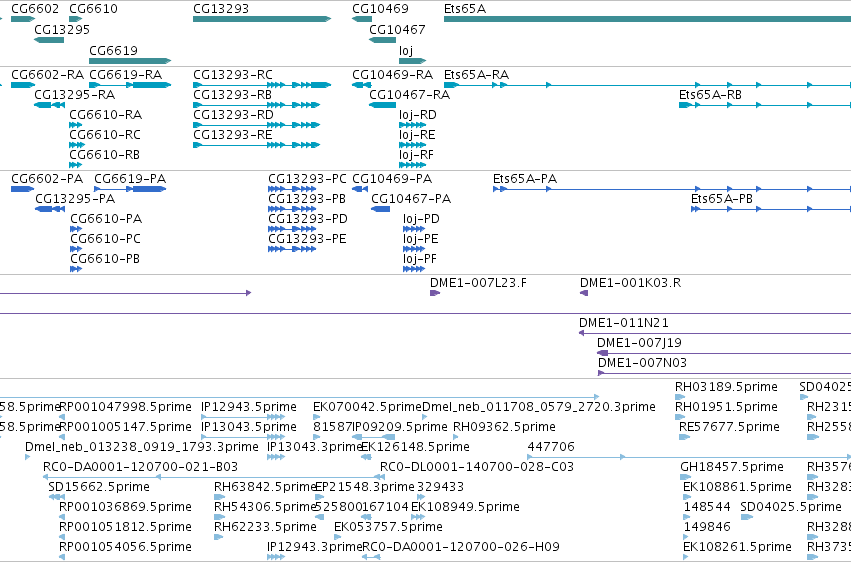The height and width of the screenshot is (562, 851).
Task: Select transcript Ets65A-RA
Action: (x=647, y=85)
